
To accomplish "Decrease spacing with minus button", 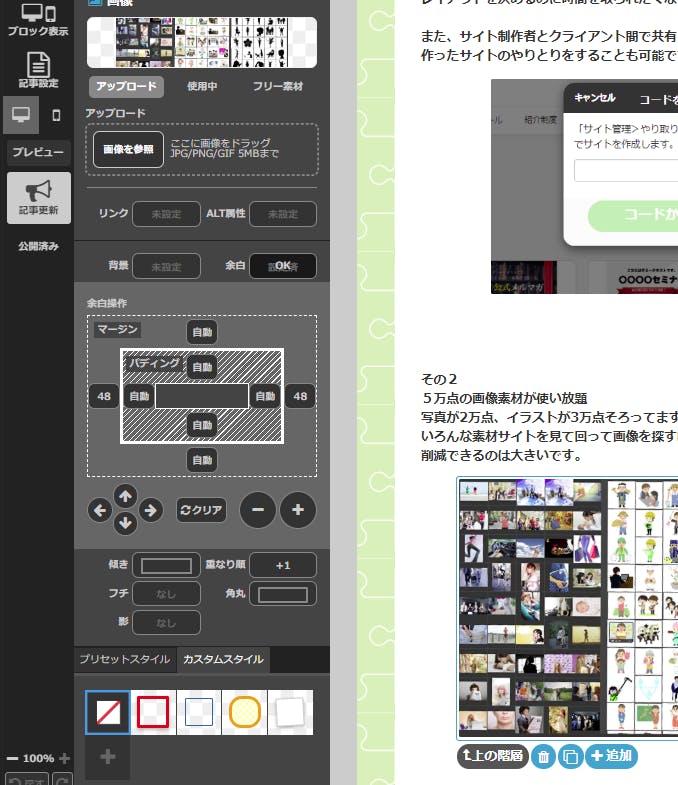I will coord(258,510).
